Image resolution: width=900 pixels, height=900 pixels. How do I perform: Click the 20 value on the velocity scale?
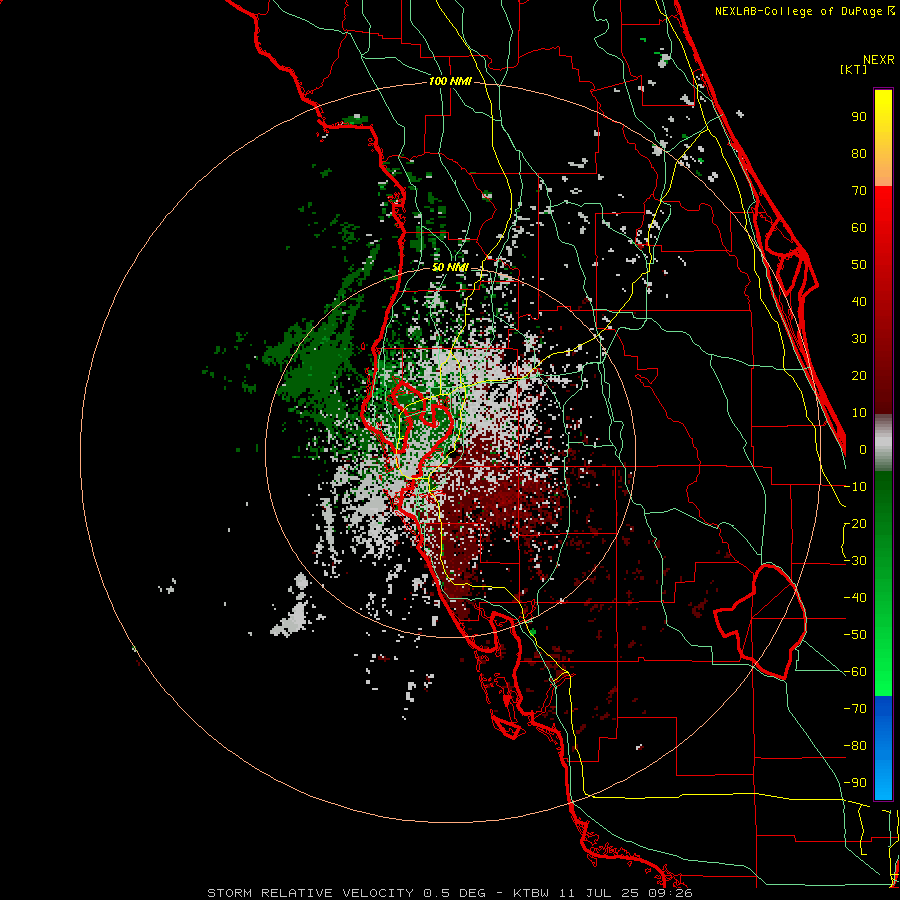(859, 376)
